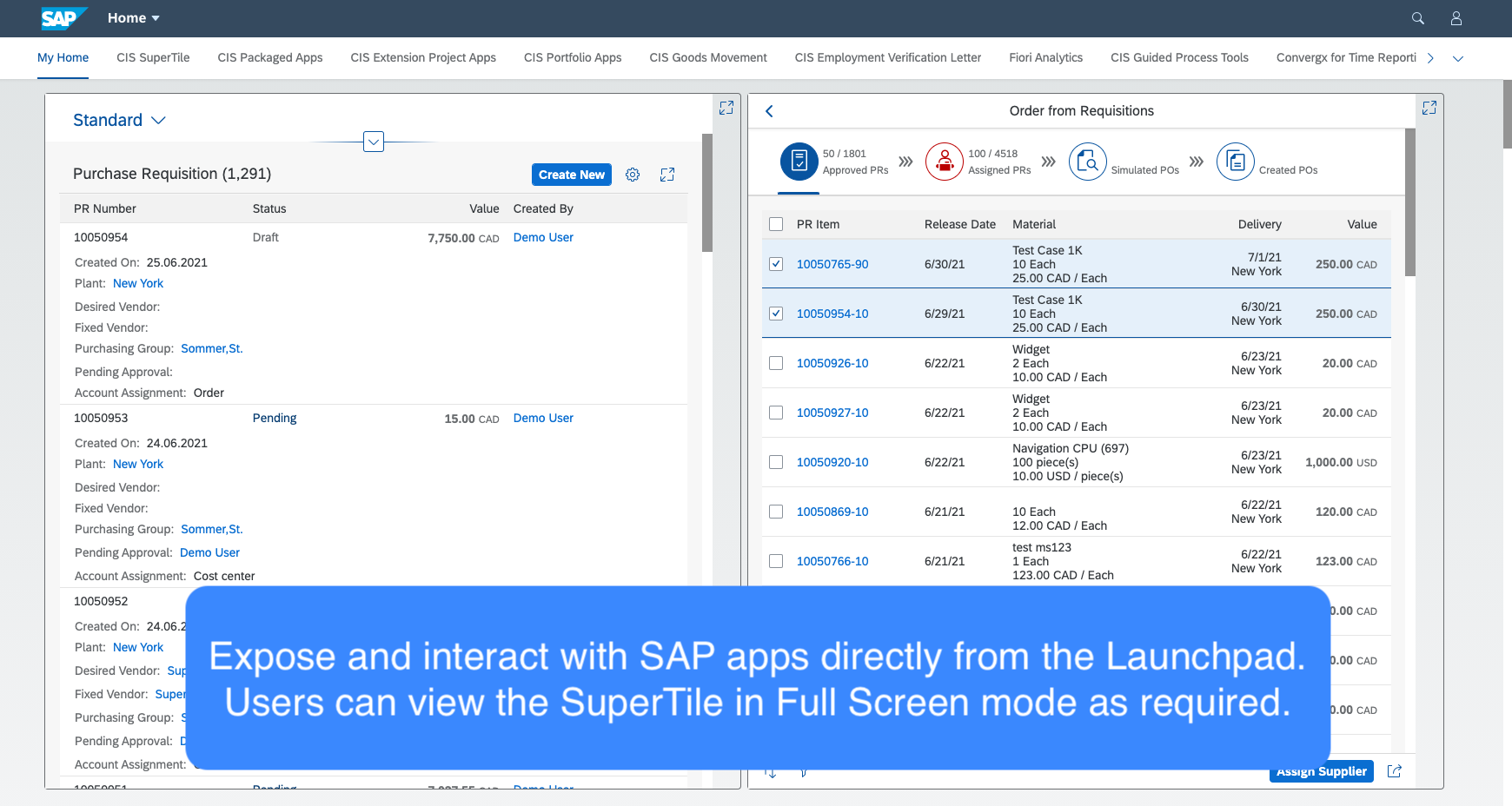
Task: Open PR item link 10050926-10
Action: [x=832, y=363]
